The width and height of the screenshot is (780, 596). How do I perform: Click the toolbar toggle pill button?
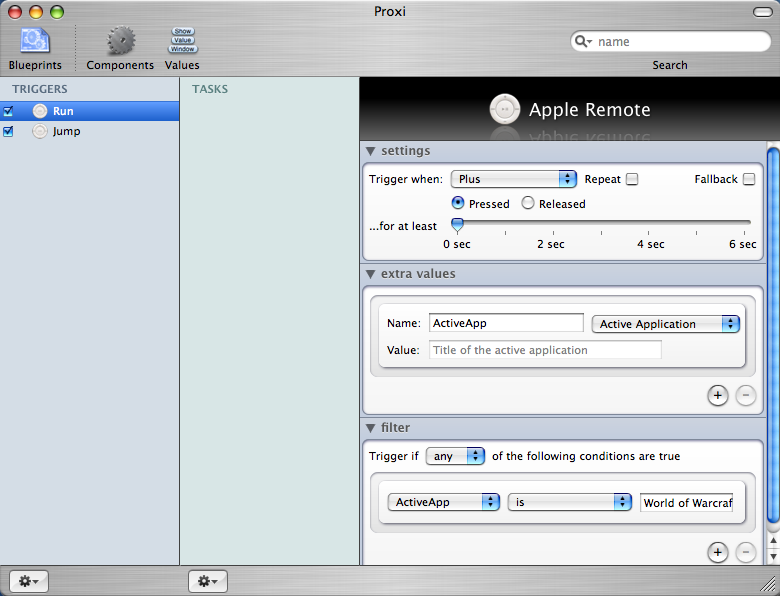[763, 12]
